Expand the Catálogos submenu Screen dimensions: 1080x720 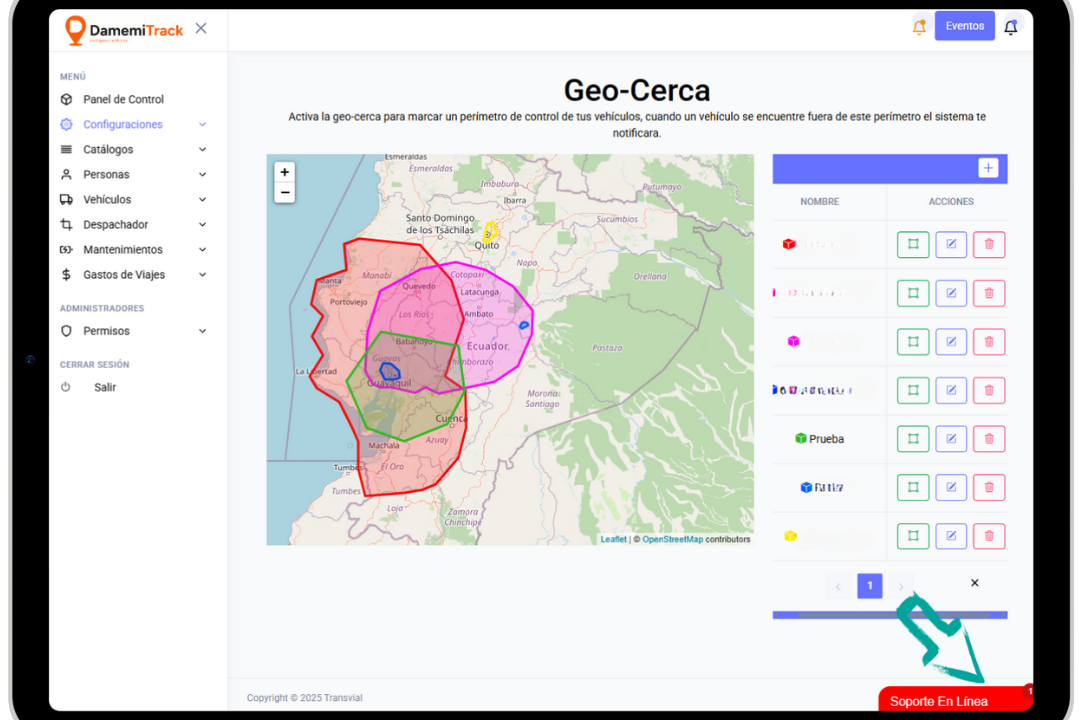click(108, 150)
